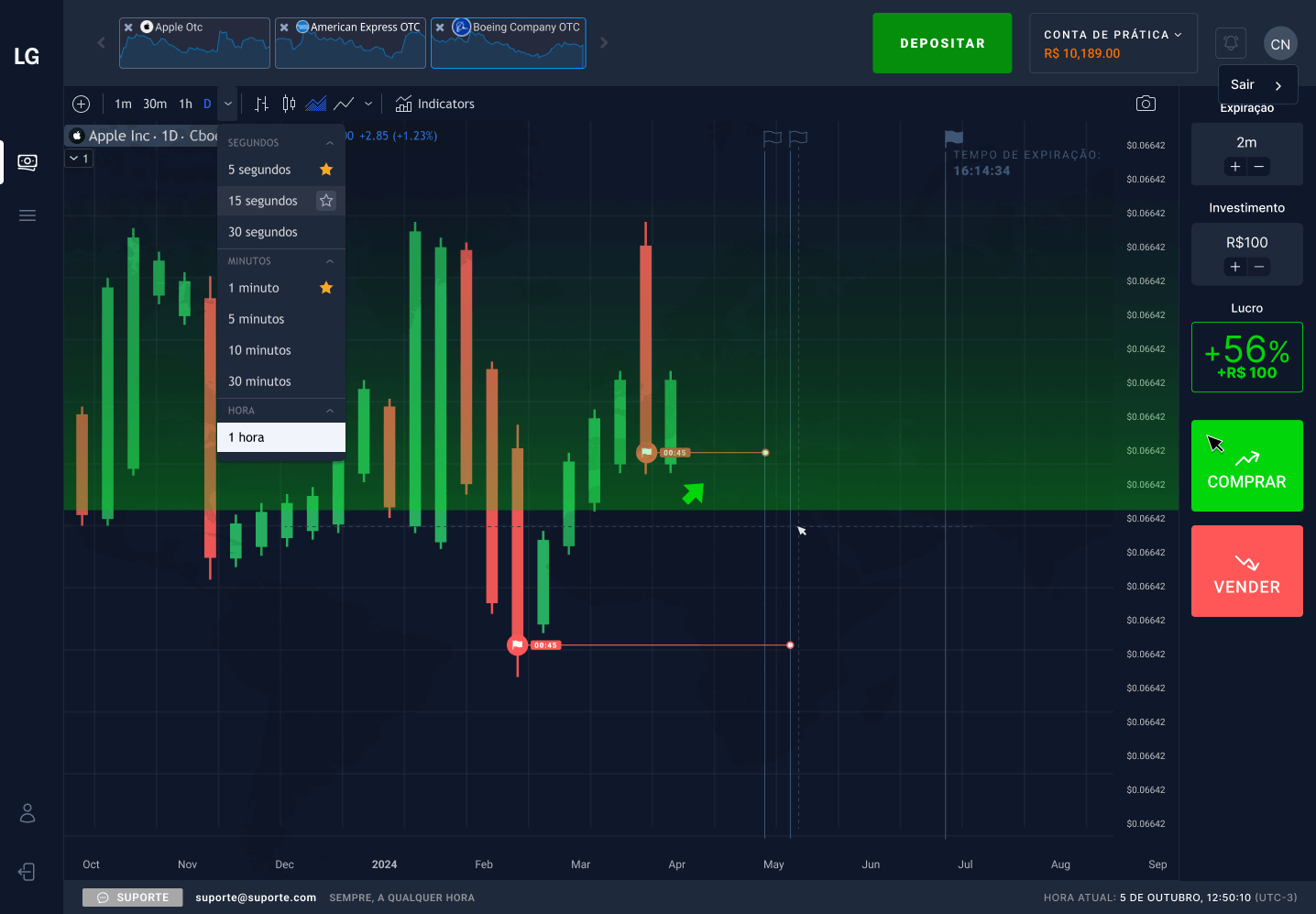Collapse the HORA section
Image resolution: width=1316 pixels, height=914 pixels.
tap(330, 411)
